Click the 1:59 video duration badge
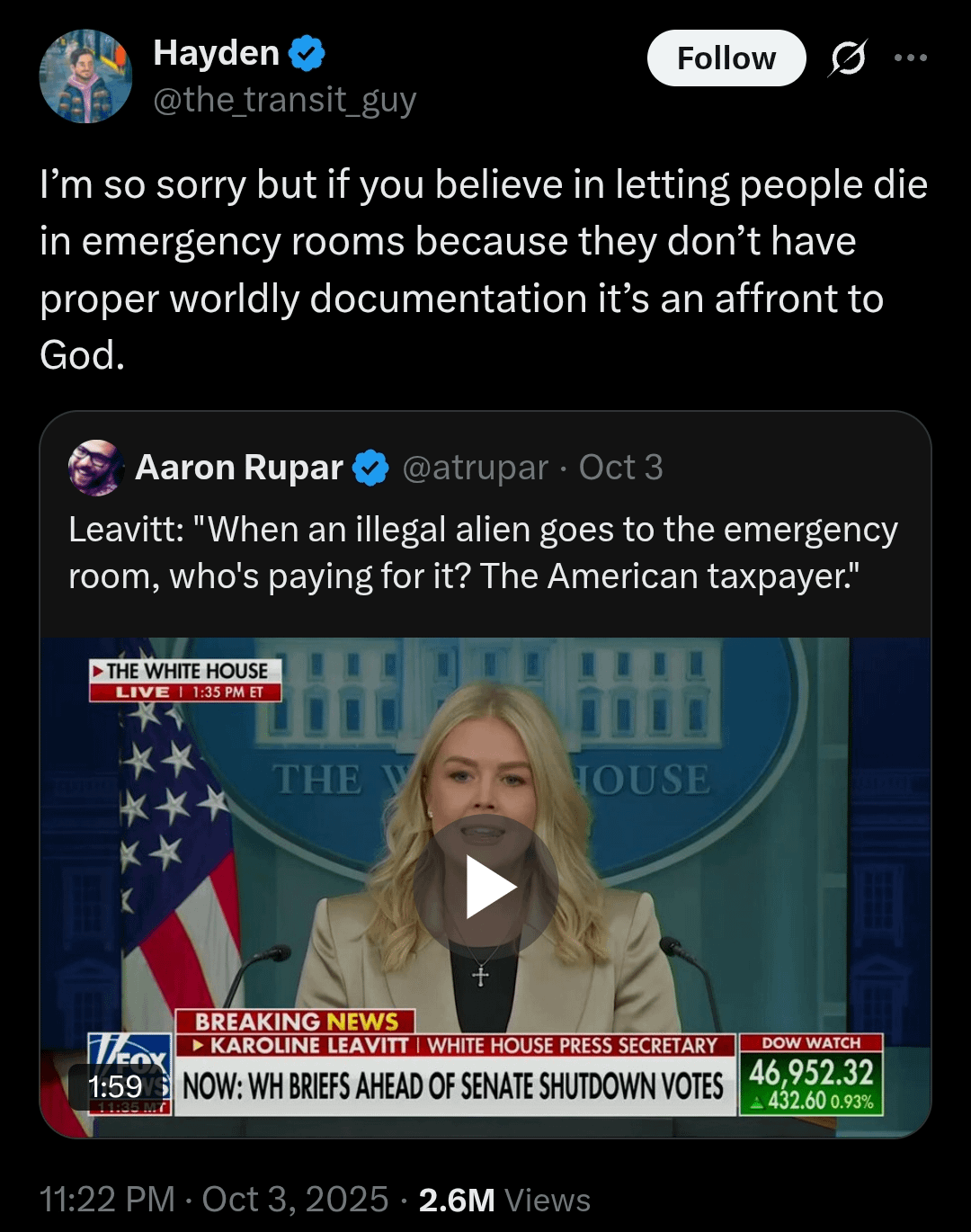971x1232 pixels. click(x=116, y=1086)
